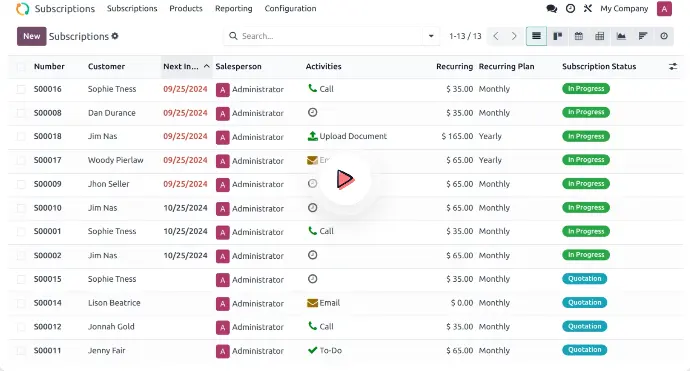The image size is (690, 371).
Task: Click the clock activity icon for S00002
Action: click(312, 255)
